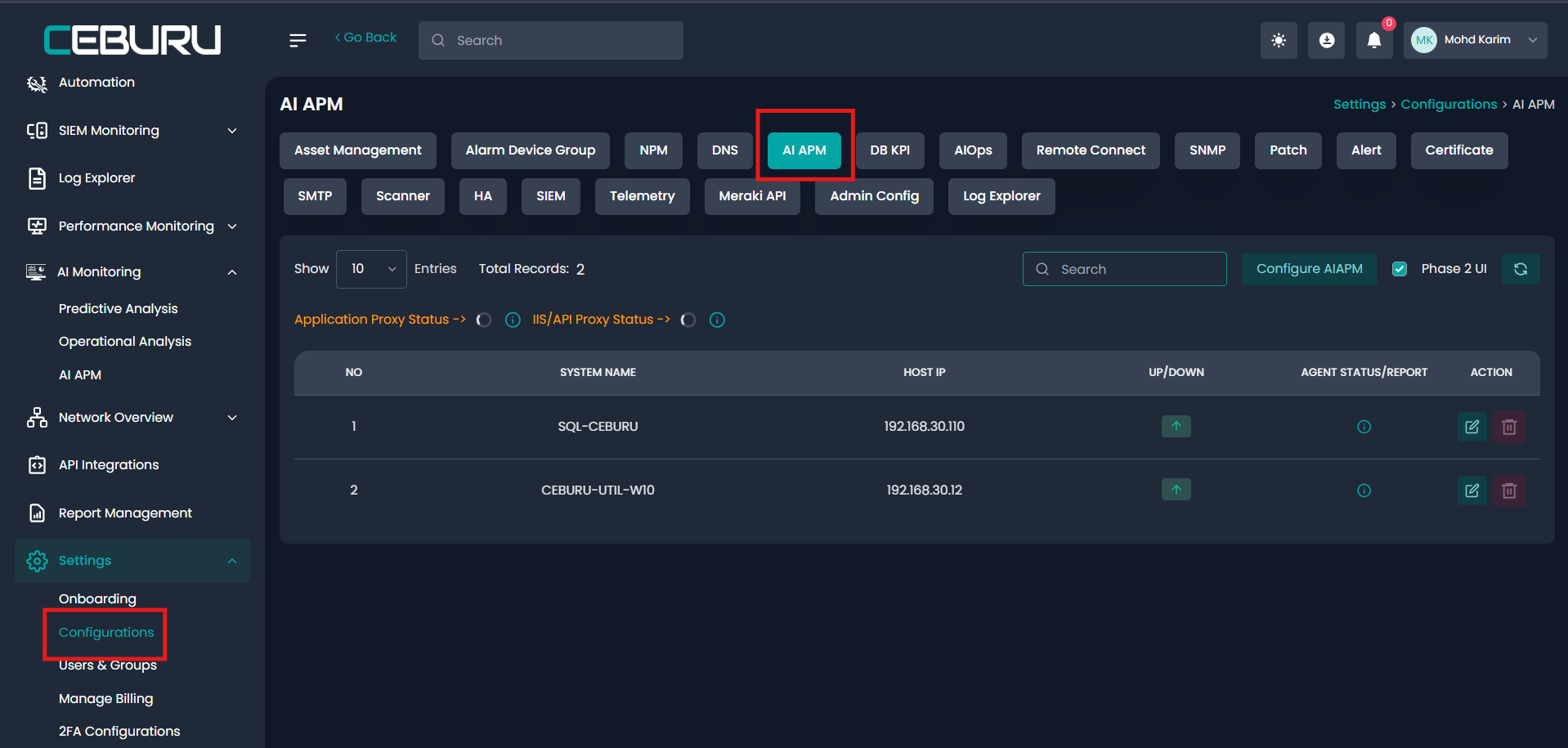Click the Report Management icon

pos(37,513)
